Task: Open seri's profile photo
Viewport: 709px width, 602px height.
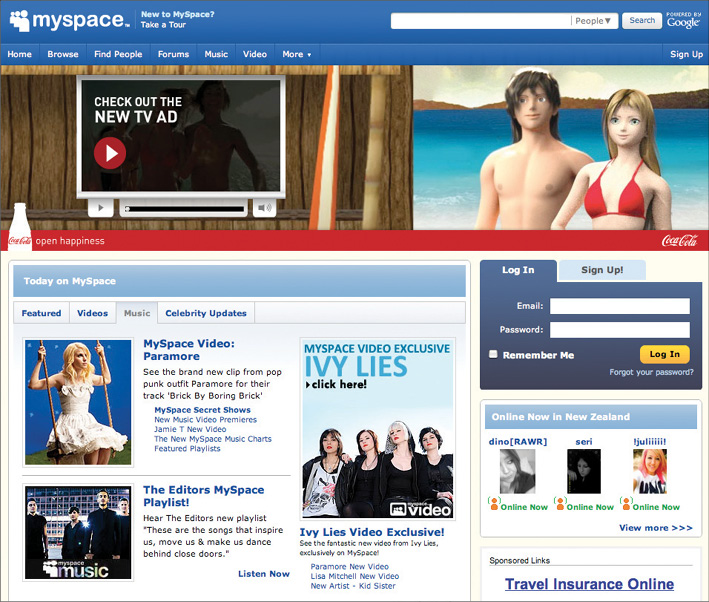Action: click(x=584, y=471)
